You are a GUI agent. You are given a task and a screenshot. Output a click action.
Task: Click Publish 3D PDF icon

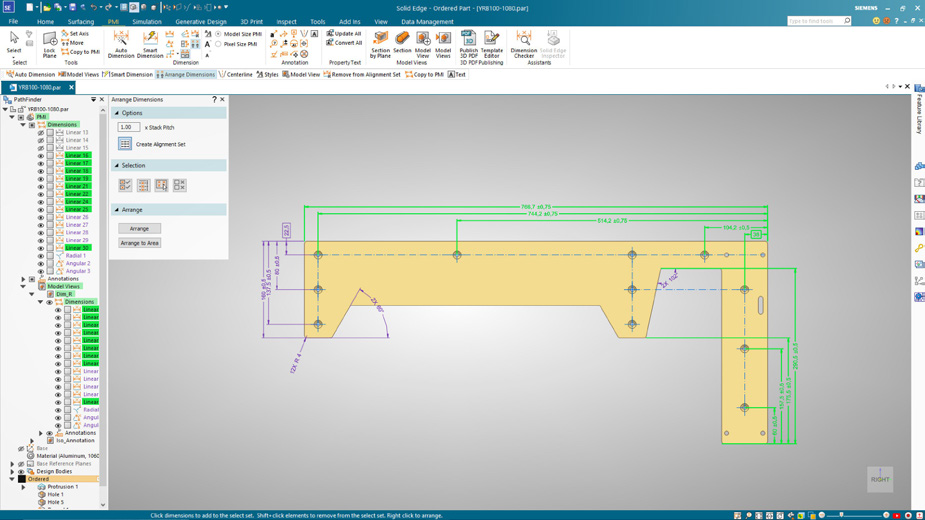(x=468, y=44)
